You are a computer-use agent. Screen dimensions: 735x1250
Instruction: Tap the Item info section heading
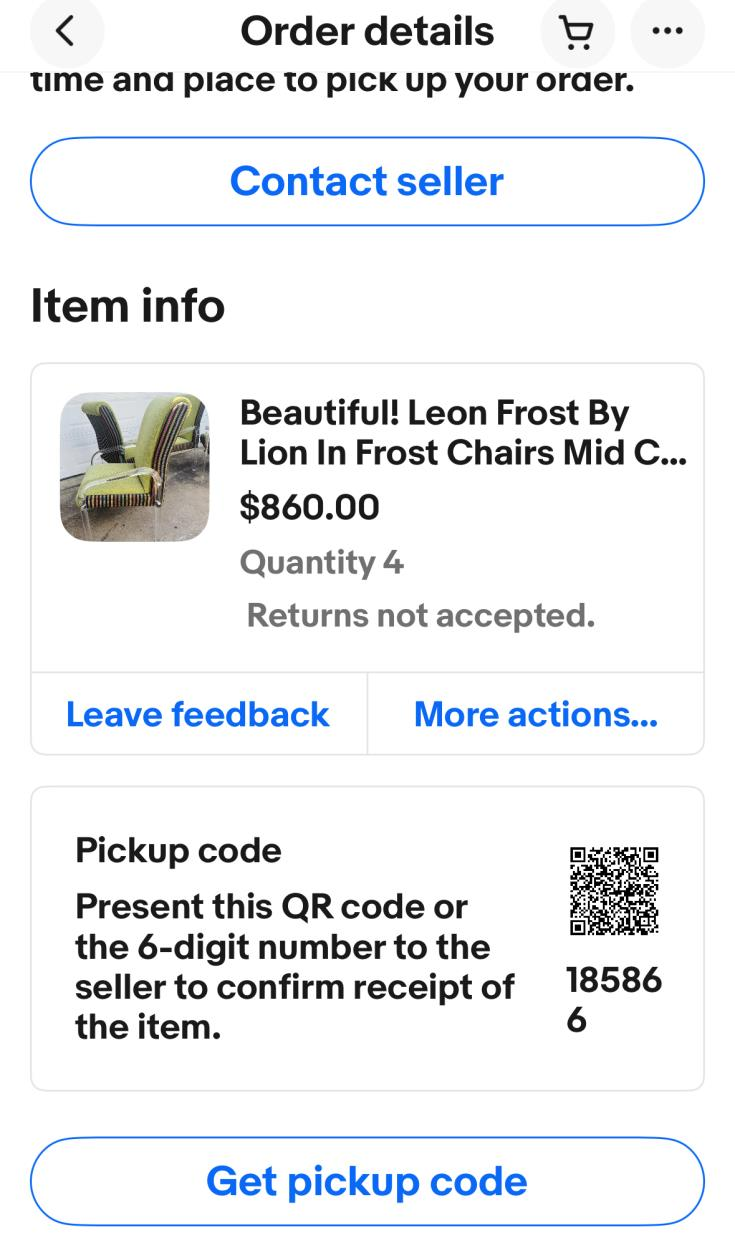point(128,306)
